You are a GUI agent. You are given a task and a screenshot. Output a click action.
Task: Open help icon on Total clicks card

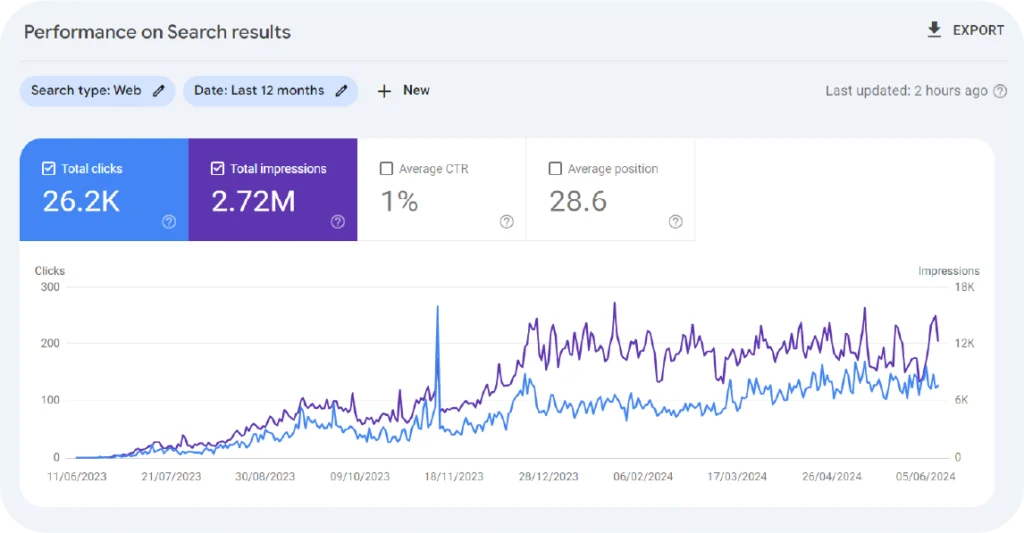169,222
